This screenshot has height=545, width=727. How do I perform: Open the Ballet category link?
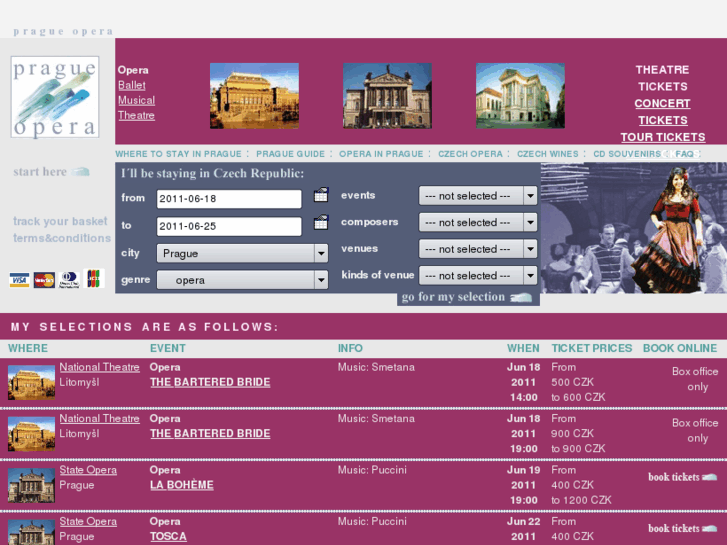pyautogui.click(x=132, y=85)
